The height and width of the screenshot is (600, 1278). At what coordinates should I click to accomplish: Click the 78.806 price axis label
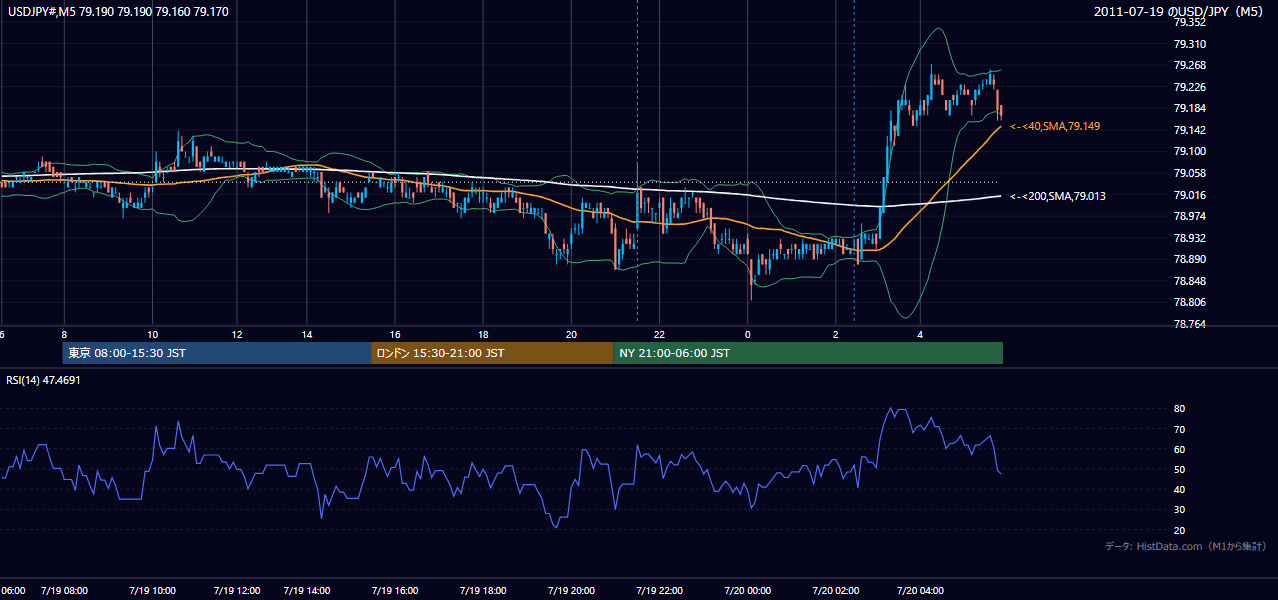tap(1191, 302)
